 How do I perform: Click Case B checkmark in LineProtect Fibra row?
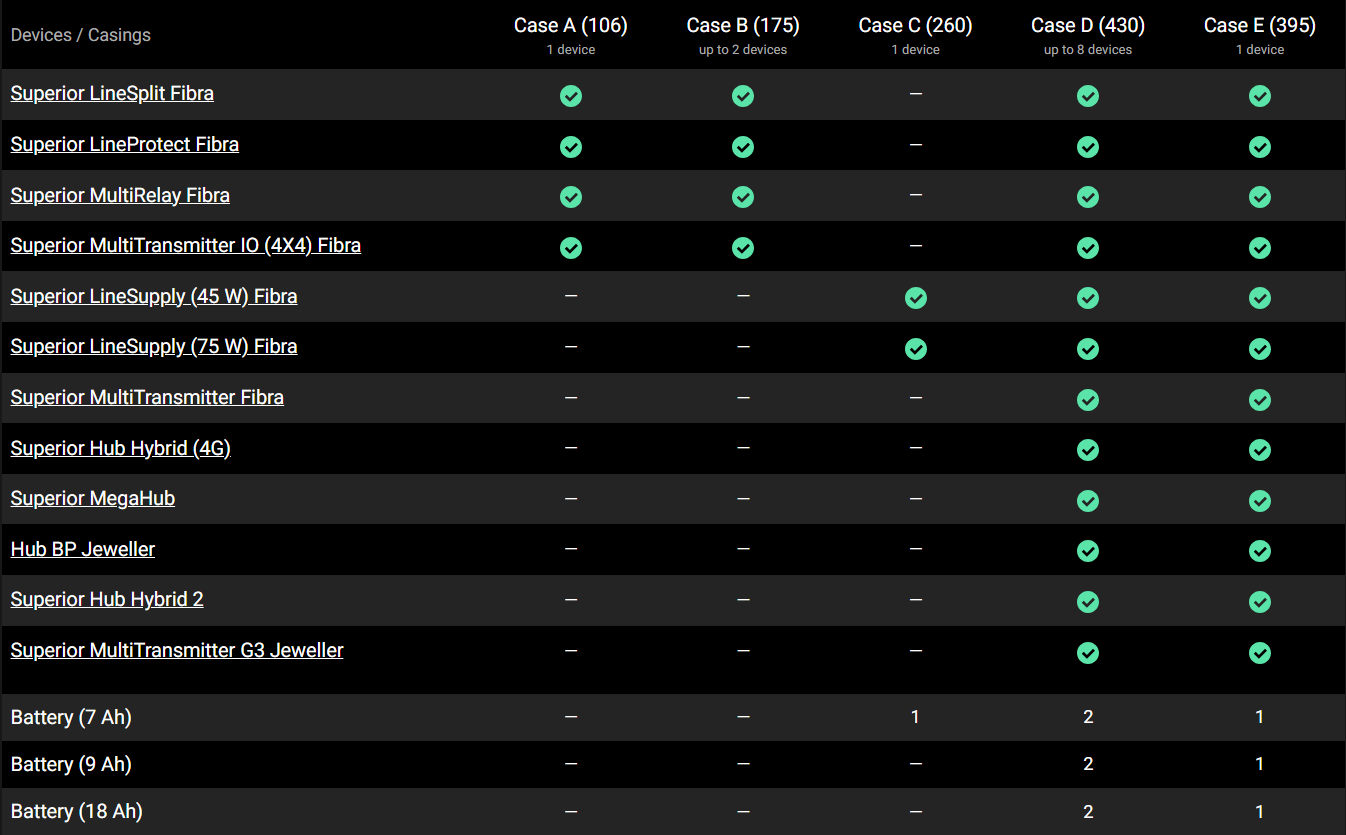click(x=743, y=147)
